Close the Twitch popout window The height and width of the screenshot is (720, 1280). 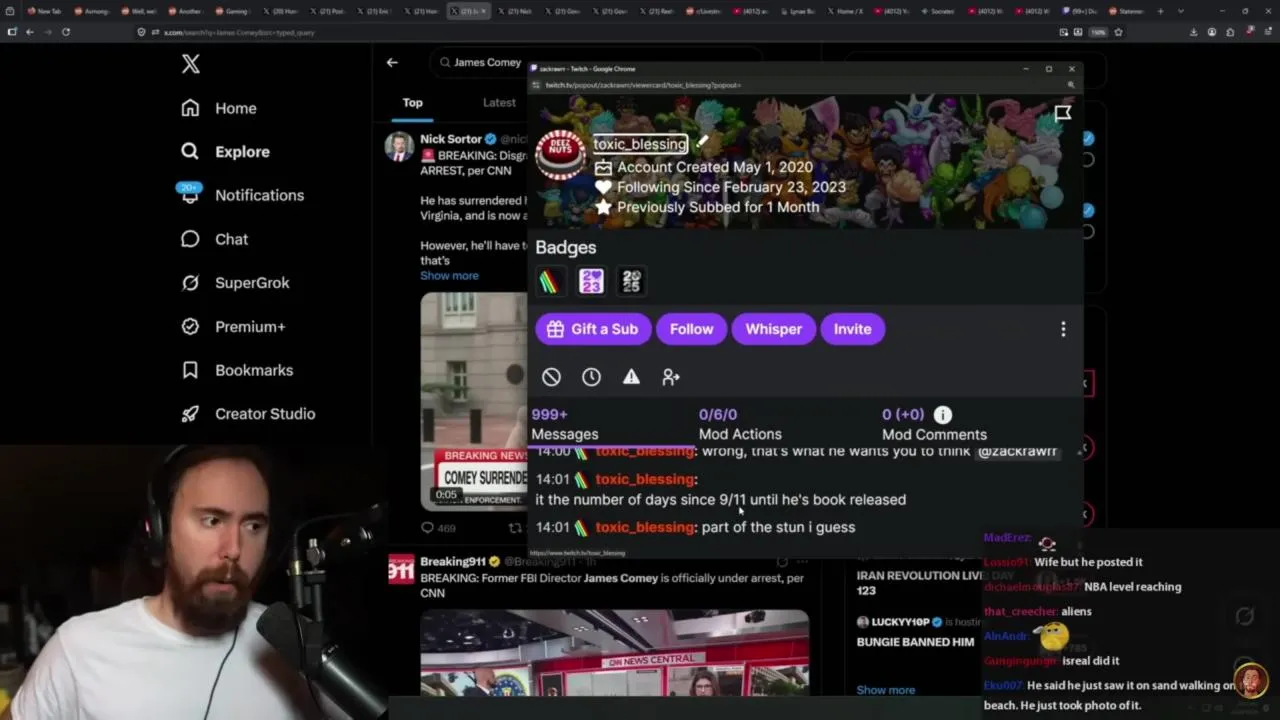(x=1071, y=69)
